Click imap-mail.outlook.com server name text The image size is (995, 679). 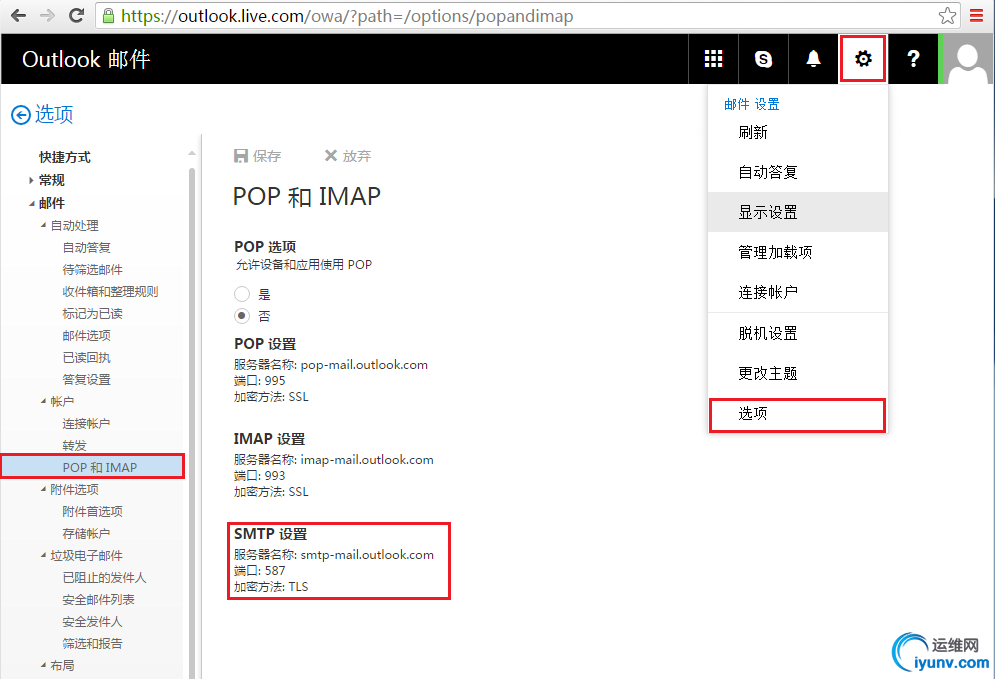[x=367, y=459]
